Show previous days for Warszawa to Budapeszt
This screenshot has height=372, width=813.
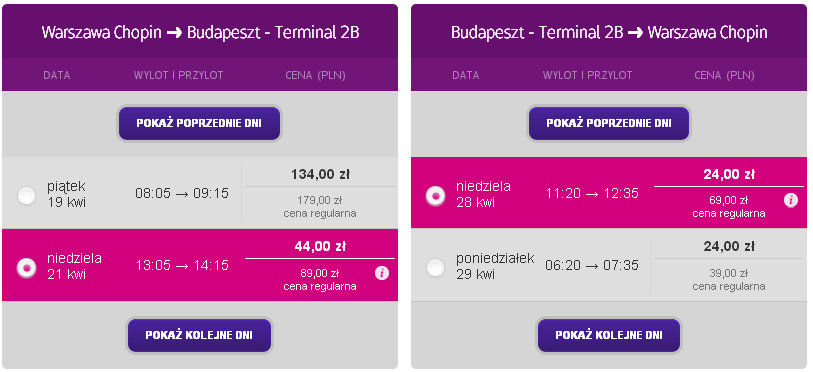[200, 123]
